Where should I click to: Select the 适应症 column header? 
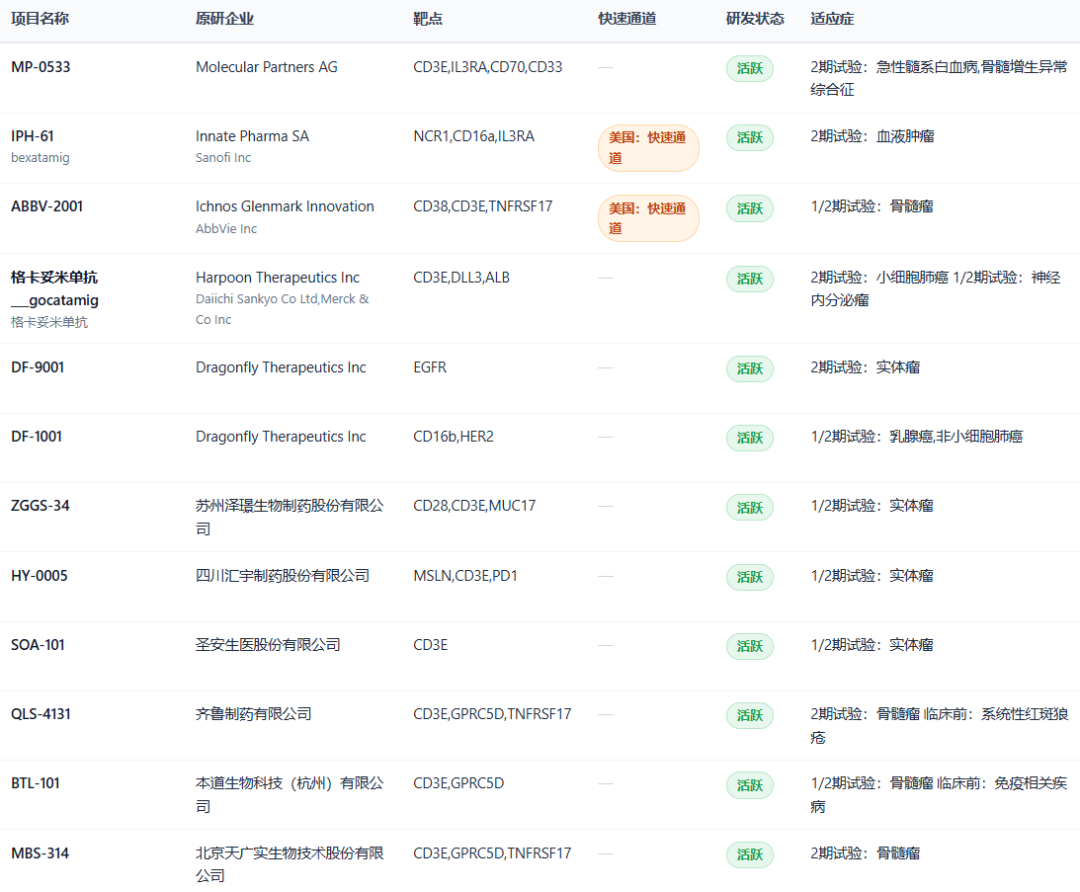(x=832, y=19)
